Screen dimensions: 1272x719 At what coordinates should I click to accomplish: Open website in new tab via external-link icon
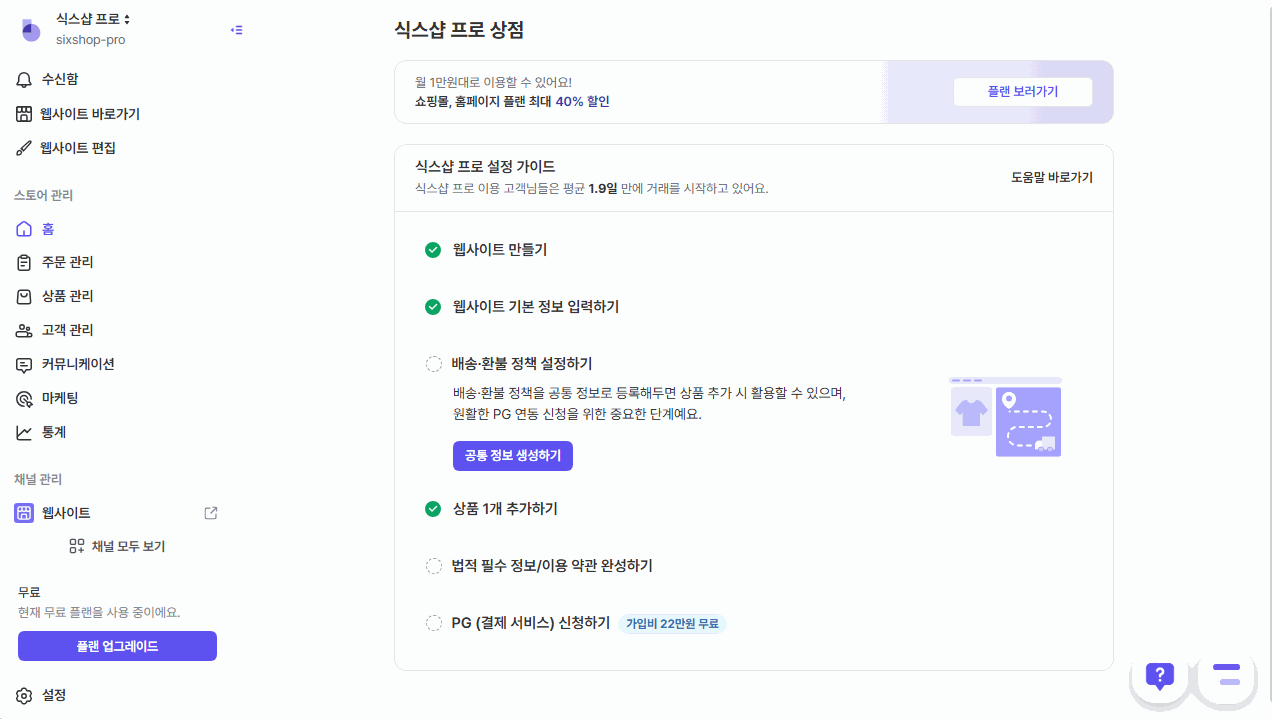[211, 513]
